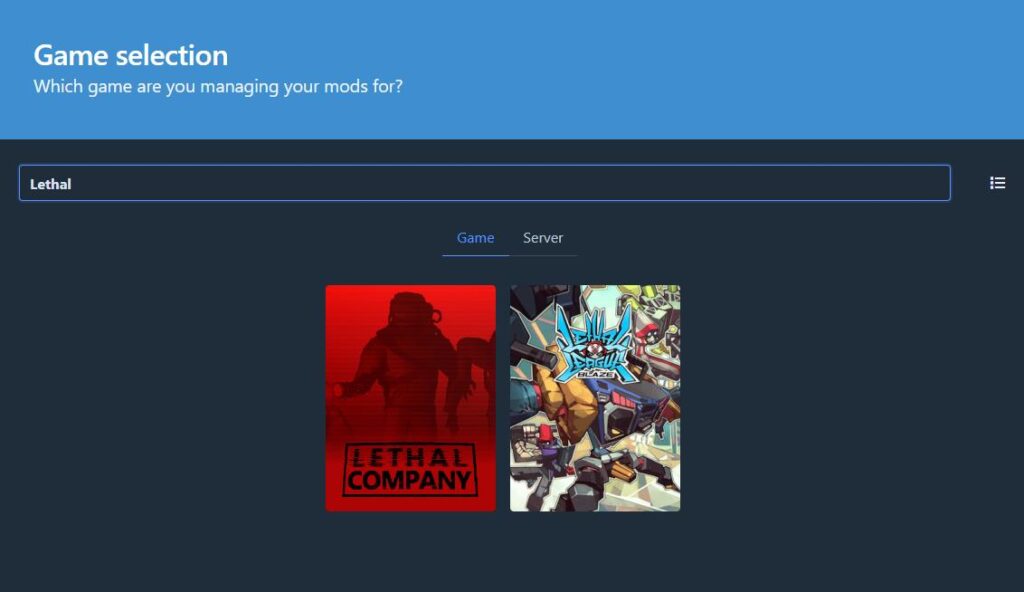Click the word "Lethal" in the search box

(x=51, y=184)
